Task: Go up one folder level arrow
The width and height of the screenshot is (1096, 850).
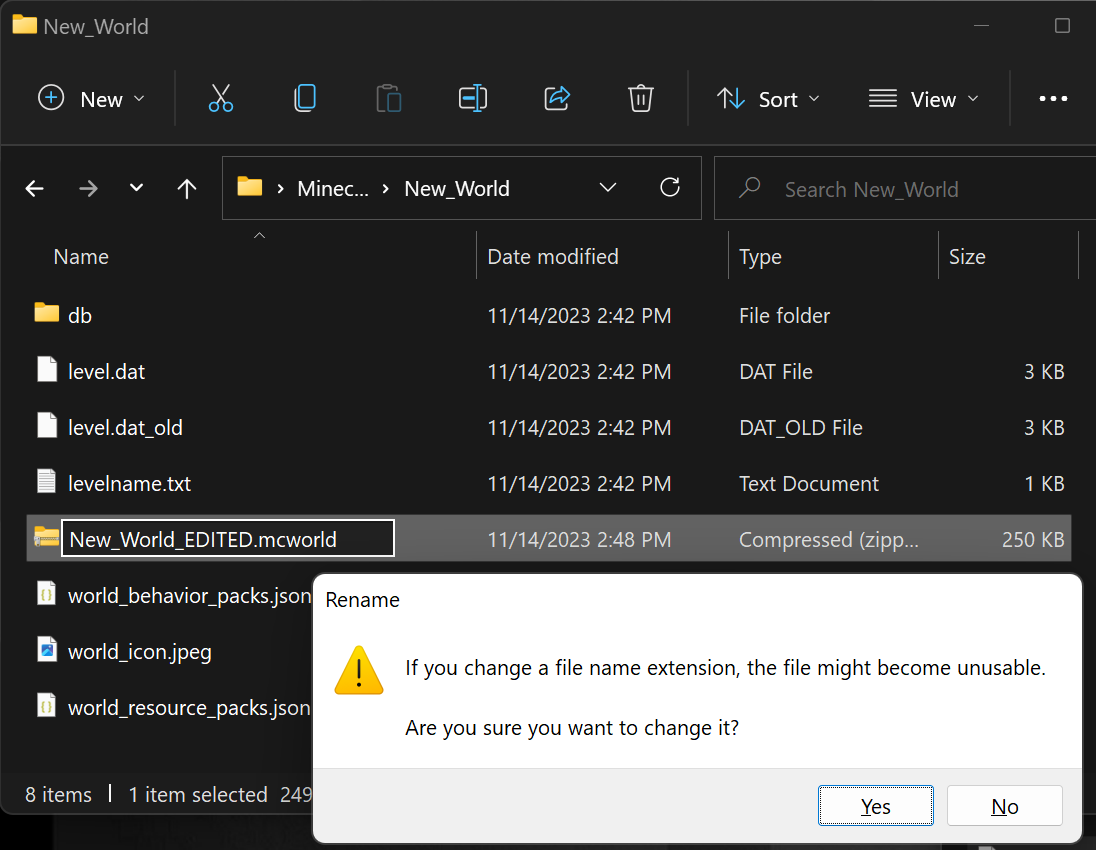Action: coord(187,188)
